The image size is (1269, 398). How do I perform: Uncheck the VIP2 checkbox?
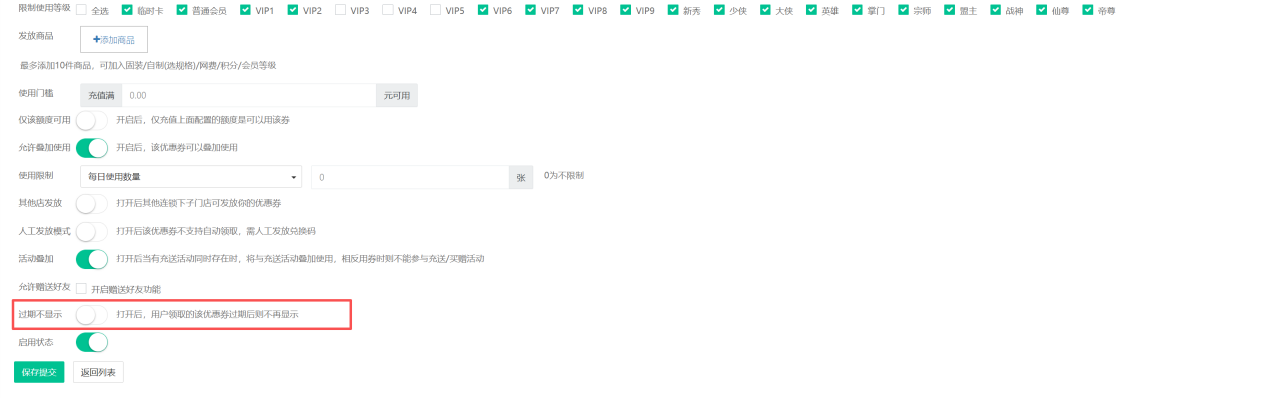point(292,10)
